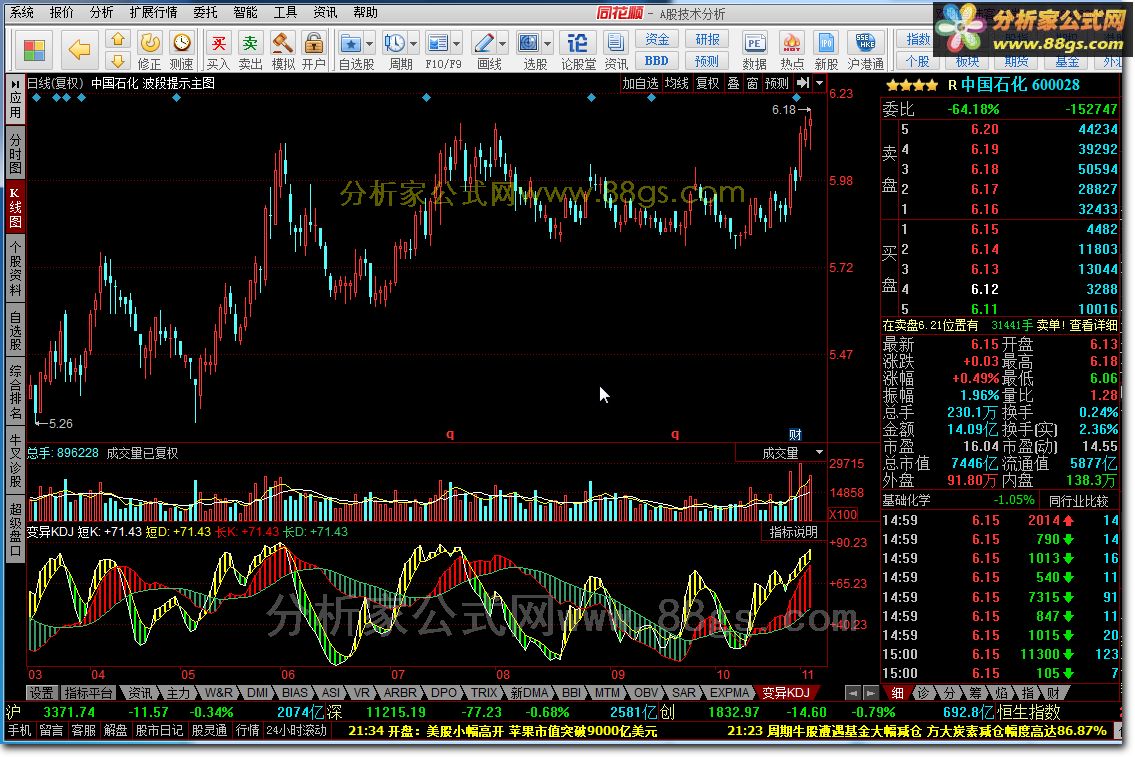The image size is (1135, 757).
Task: Open 模拟 simulated trading gavel icon
Action: point(282,43)
